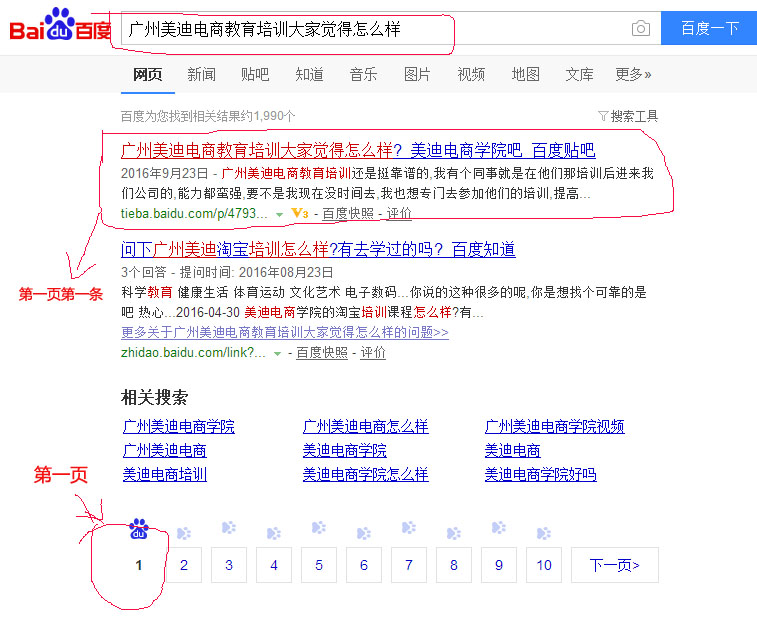The width and height of the screenshot is (757, 623).
Task: Click the zhidao.baidu.com/link?... URL text
Action: pyautogui.click(x=193, y=353)
